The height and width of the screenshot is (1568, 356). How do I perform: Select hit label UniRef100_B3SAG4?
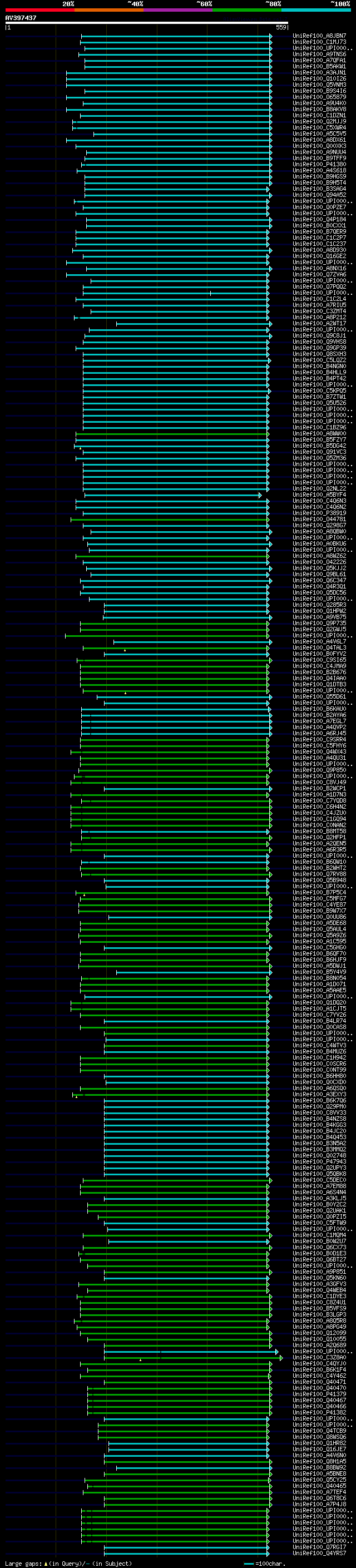[x=319, y=189]
